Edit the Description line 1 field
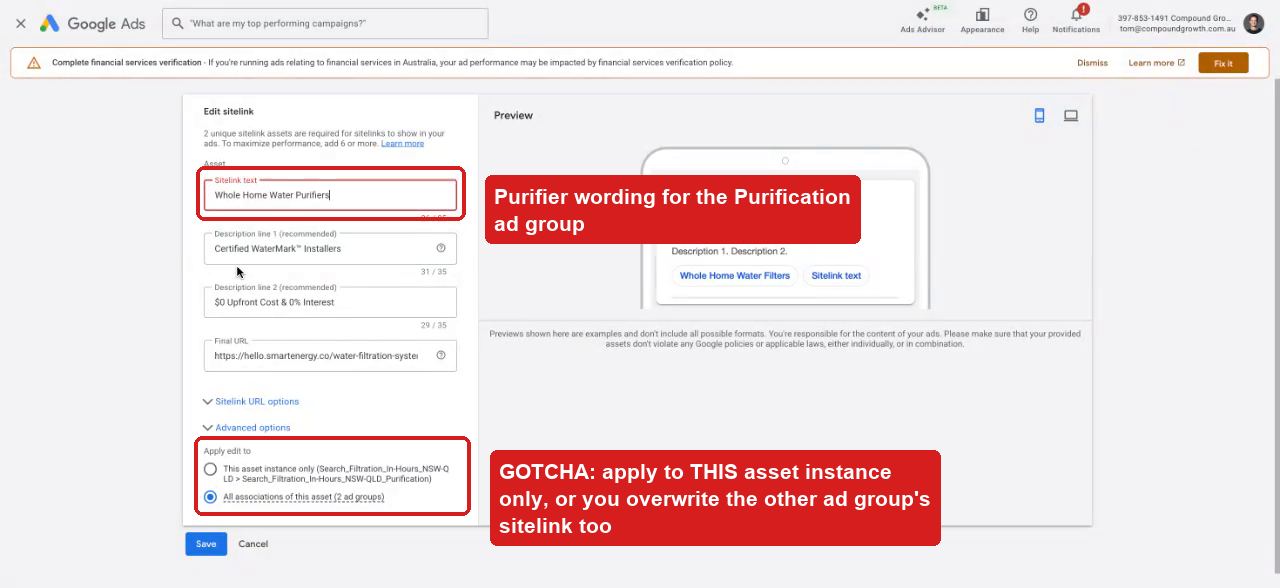 point(330,248)
